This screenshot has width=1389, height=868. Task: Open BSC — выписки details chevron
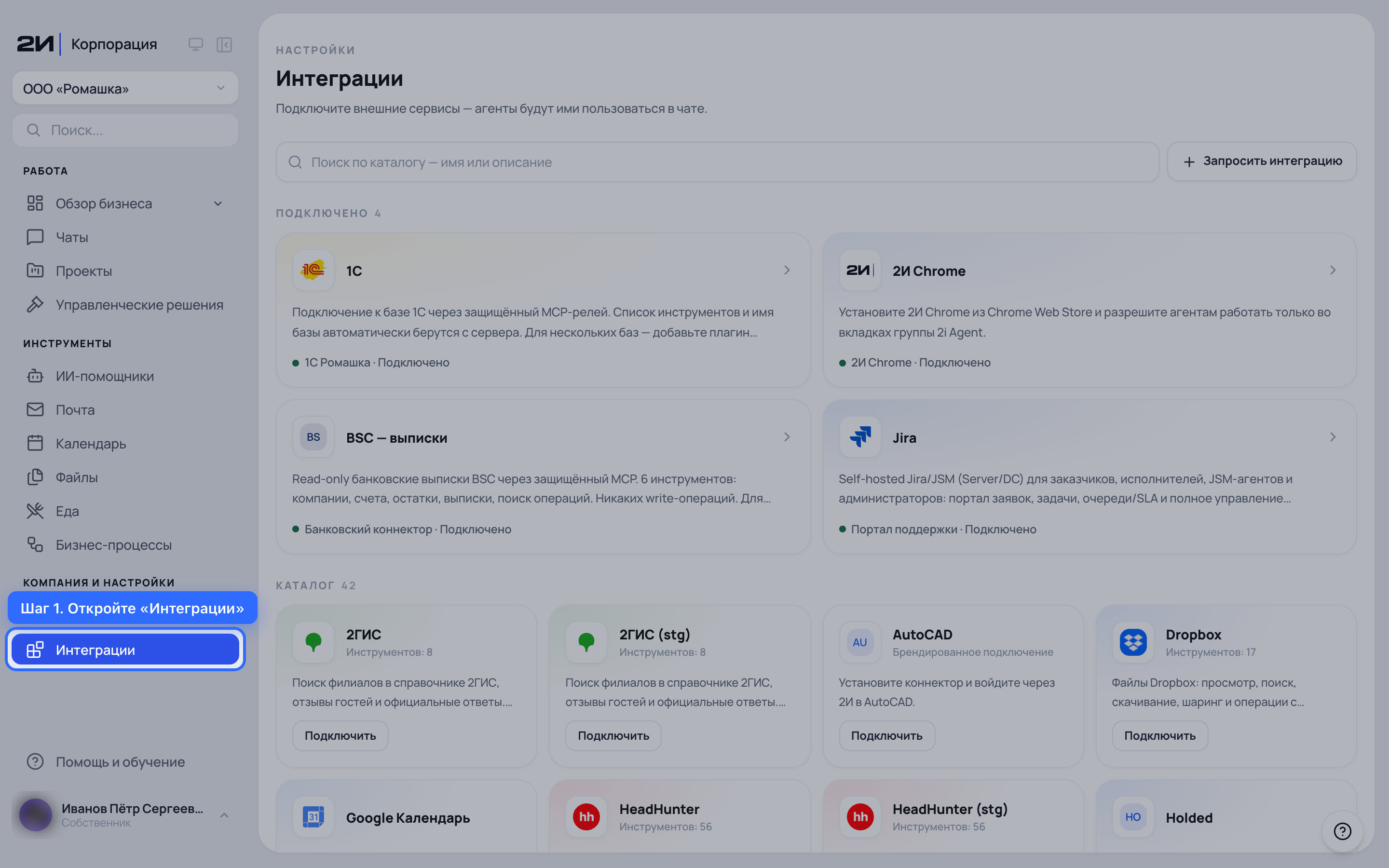(787, 437)
